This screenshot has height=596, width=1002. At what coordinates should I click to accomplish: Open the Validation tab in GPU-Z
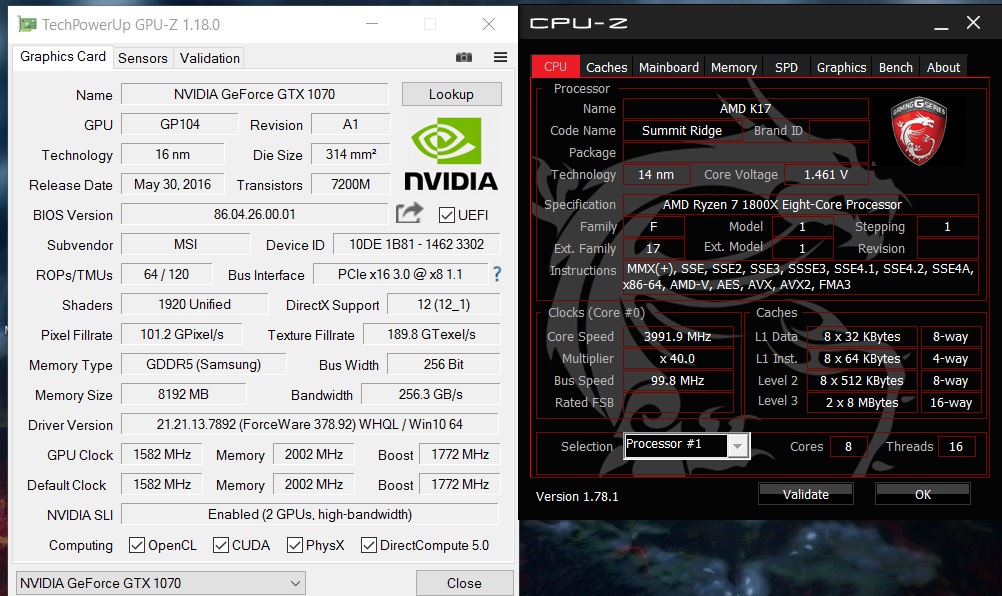(x=210, y=58)
